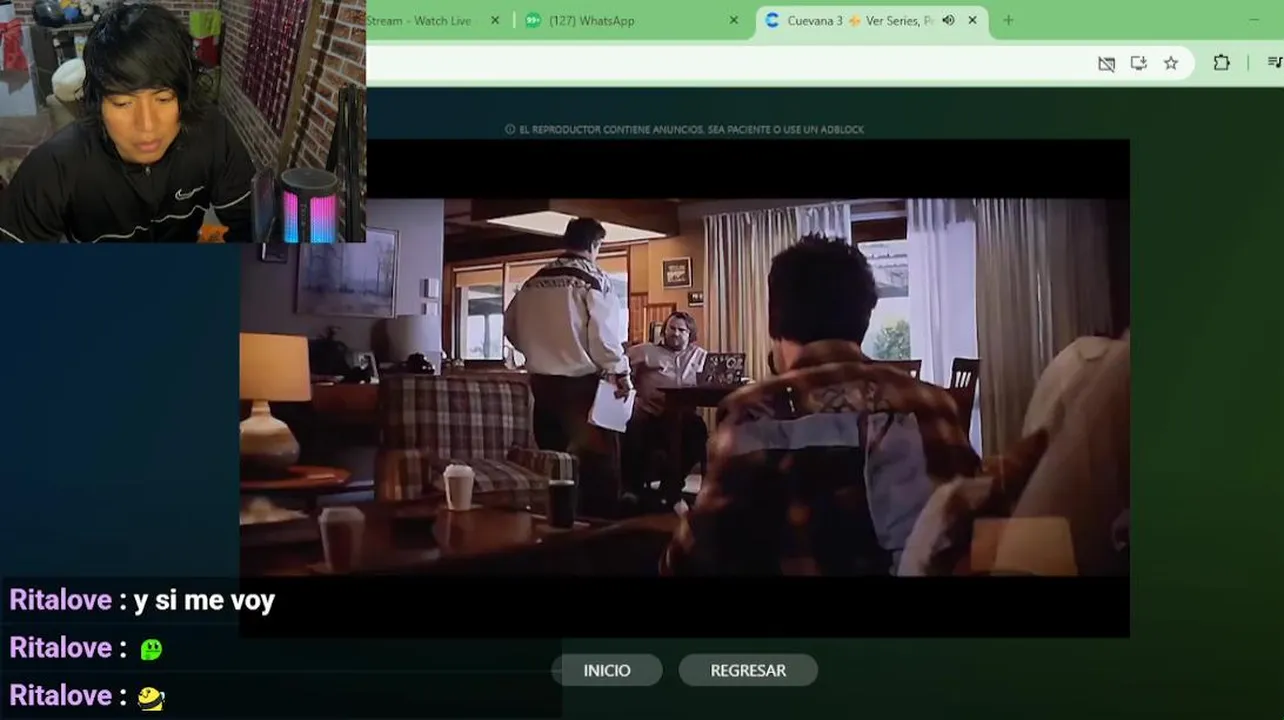Click the camera blocked icon in address bar
This screenshot has height=720, width=1284.
[x=1106, y=63]
